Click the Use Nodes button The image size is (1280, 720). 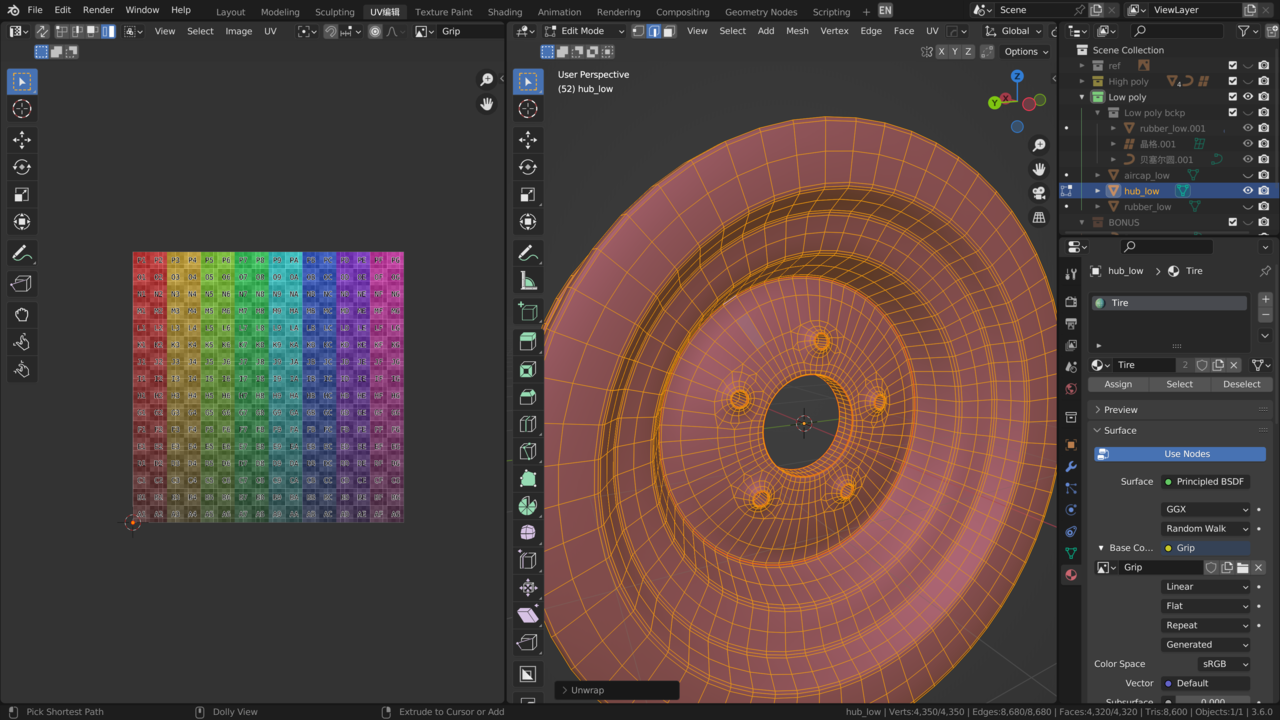[x=1180, y=454]
